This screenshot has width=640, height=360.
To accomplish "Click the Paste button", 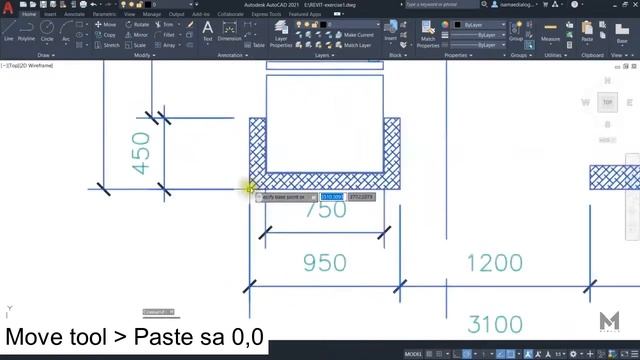I will tap(587, 32).
